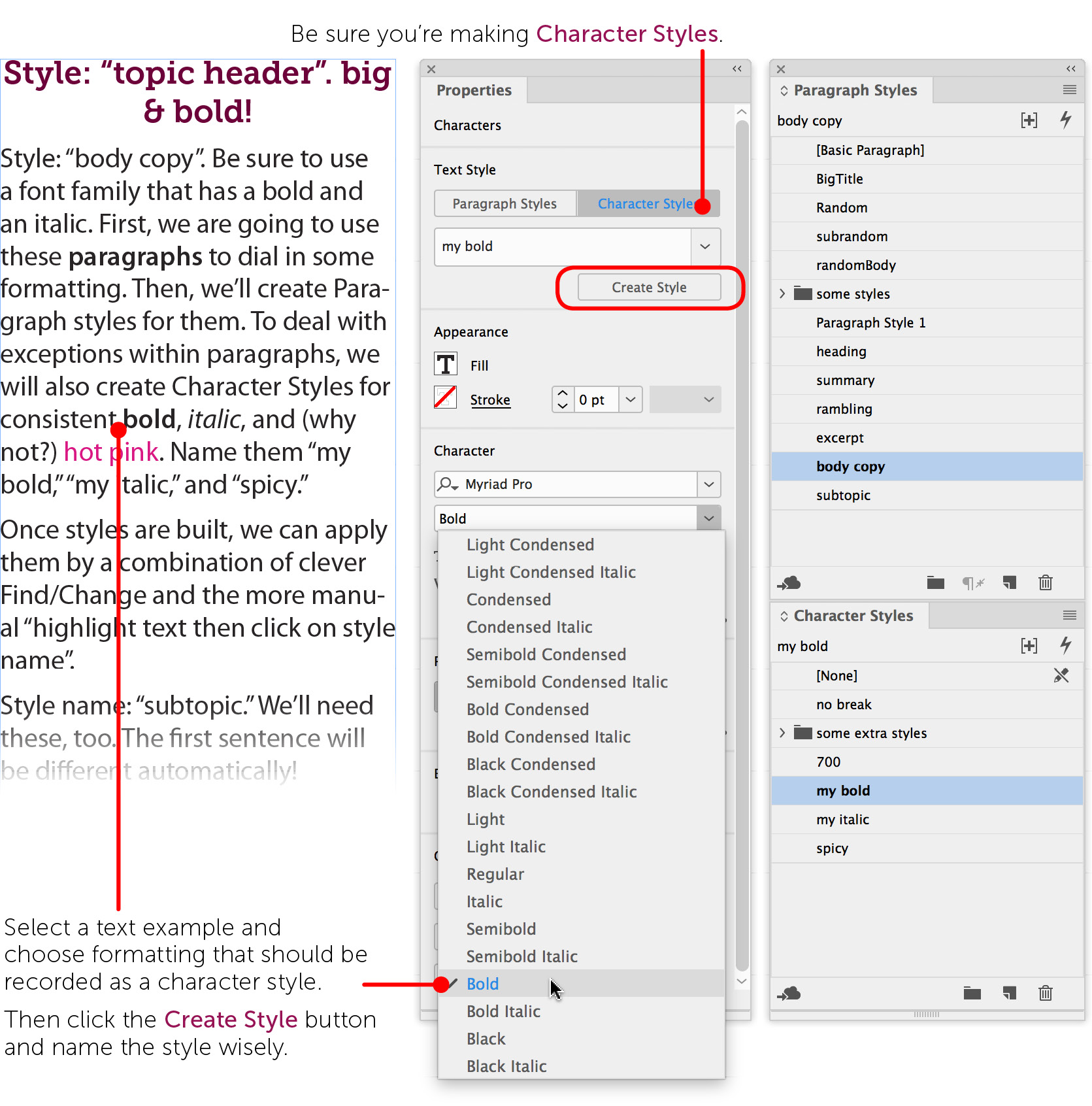
Task: Click the font search magnifier icon
Action: (448, 484)
